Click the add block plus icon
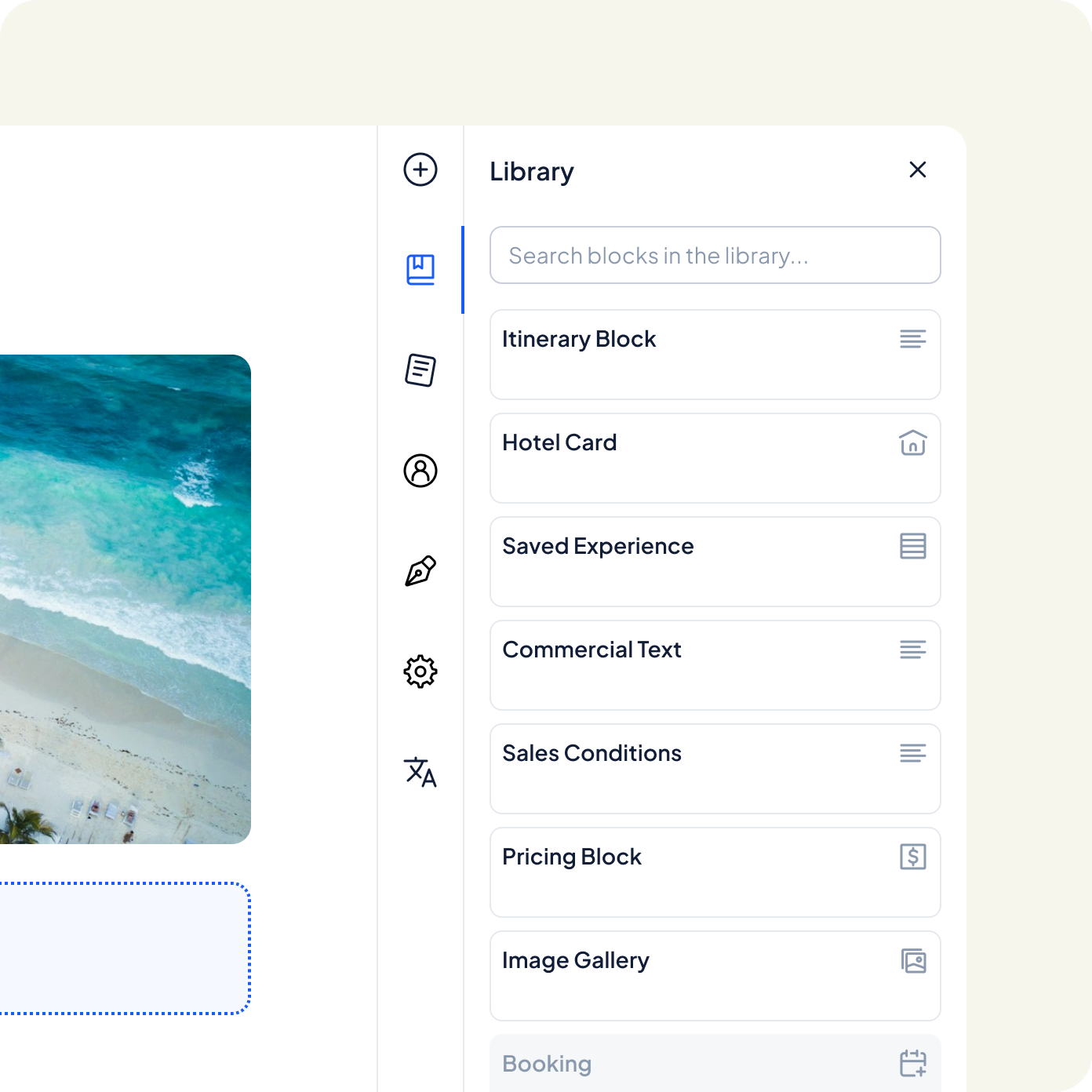The width and height of the screenshot is (1092, 1092). click(x=420, y=169)
